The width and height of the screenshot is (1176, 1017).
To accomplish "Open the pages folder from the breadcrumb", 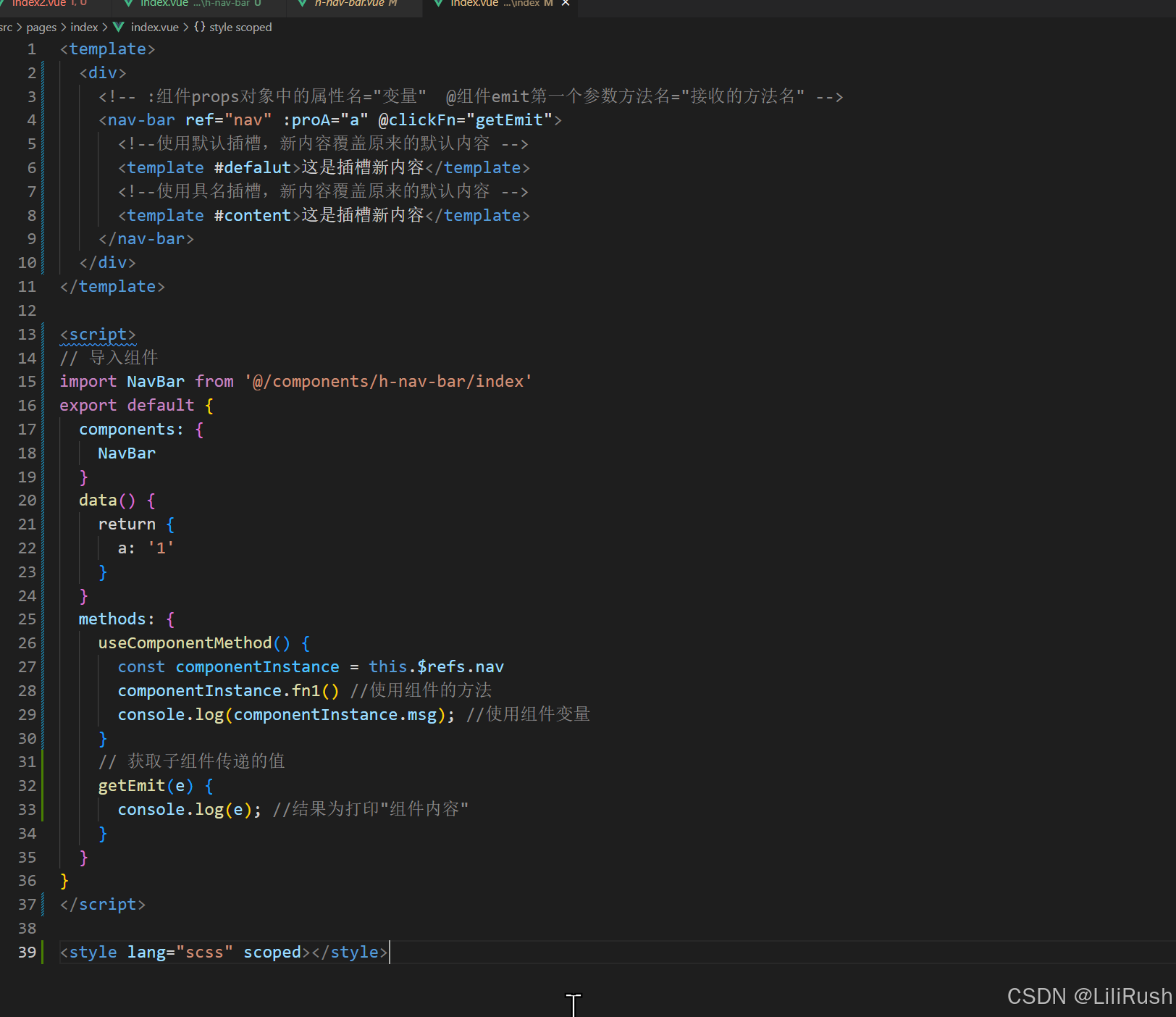I will (41, 27).
